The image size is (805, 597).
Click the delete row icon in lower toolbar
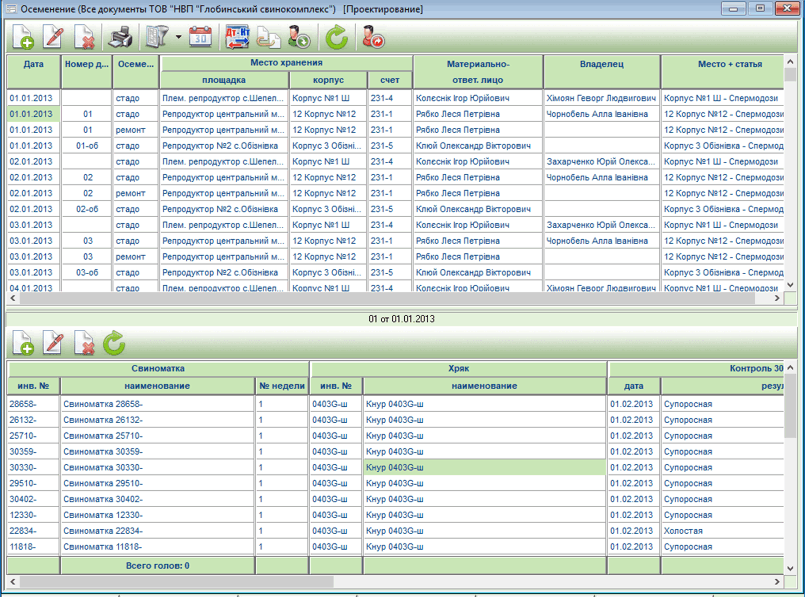[x=86, y=343]
